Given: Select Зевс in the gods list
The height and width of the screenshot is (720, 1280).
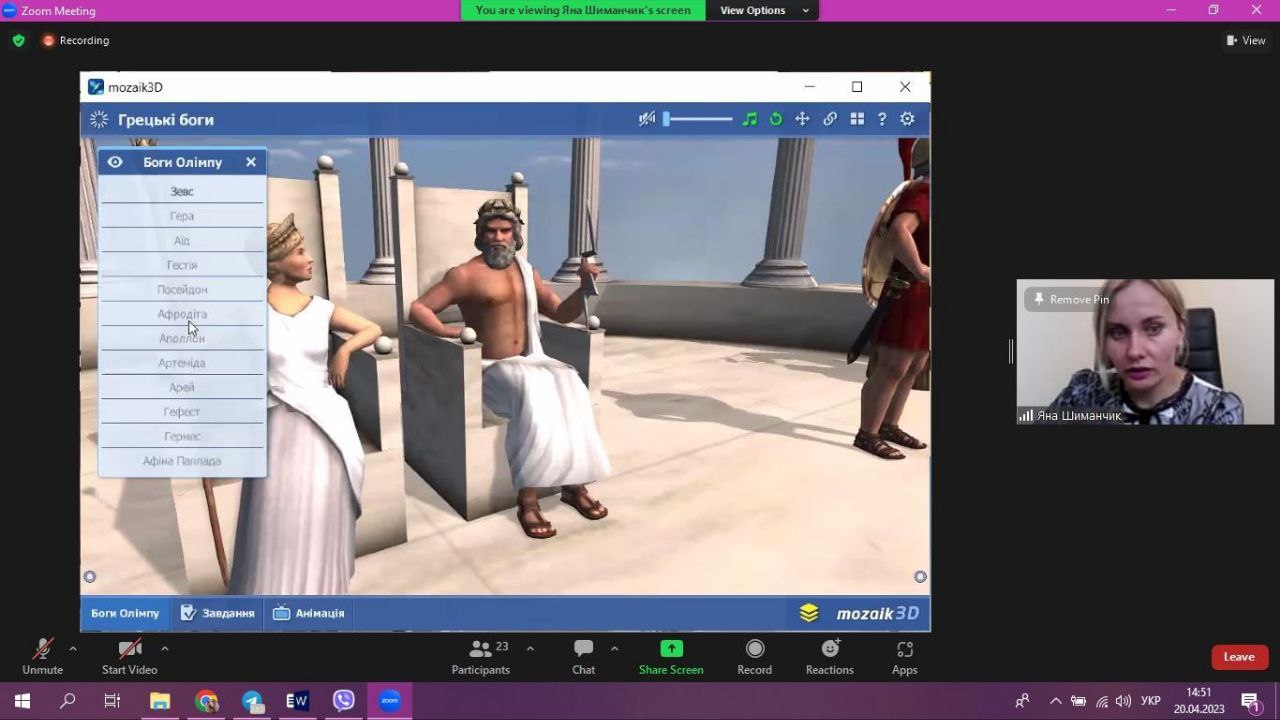Looking at the screenshot, I should pos(182,191).
